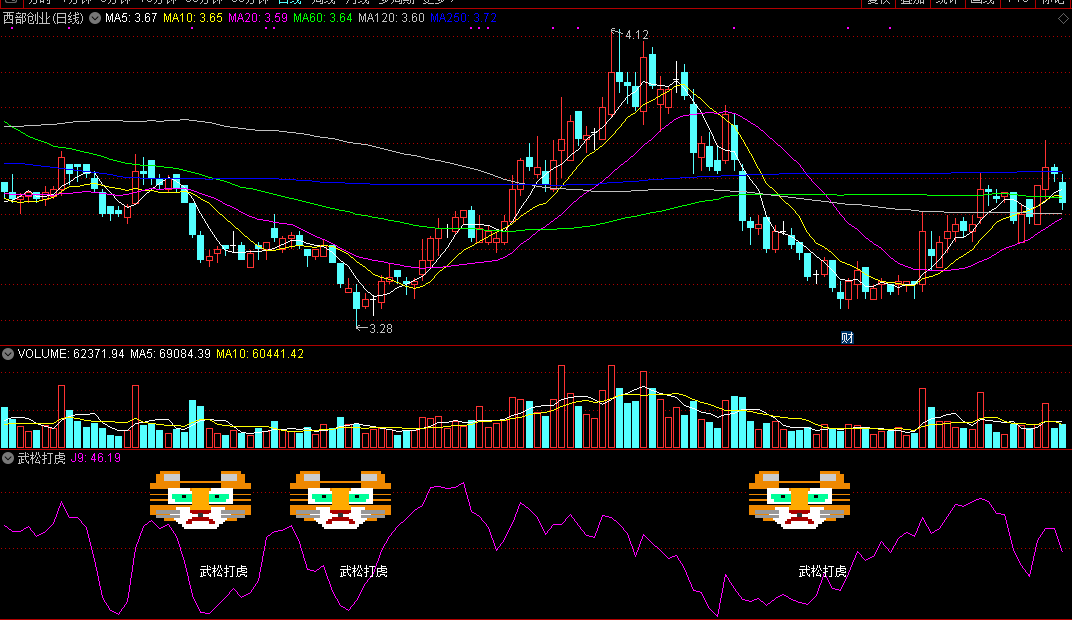Expand the VOLUME indicator dropdown arrow
This screenshot has width=1072, height=620.
coord(8,354)
